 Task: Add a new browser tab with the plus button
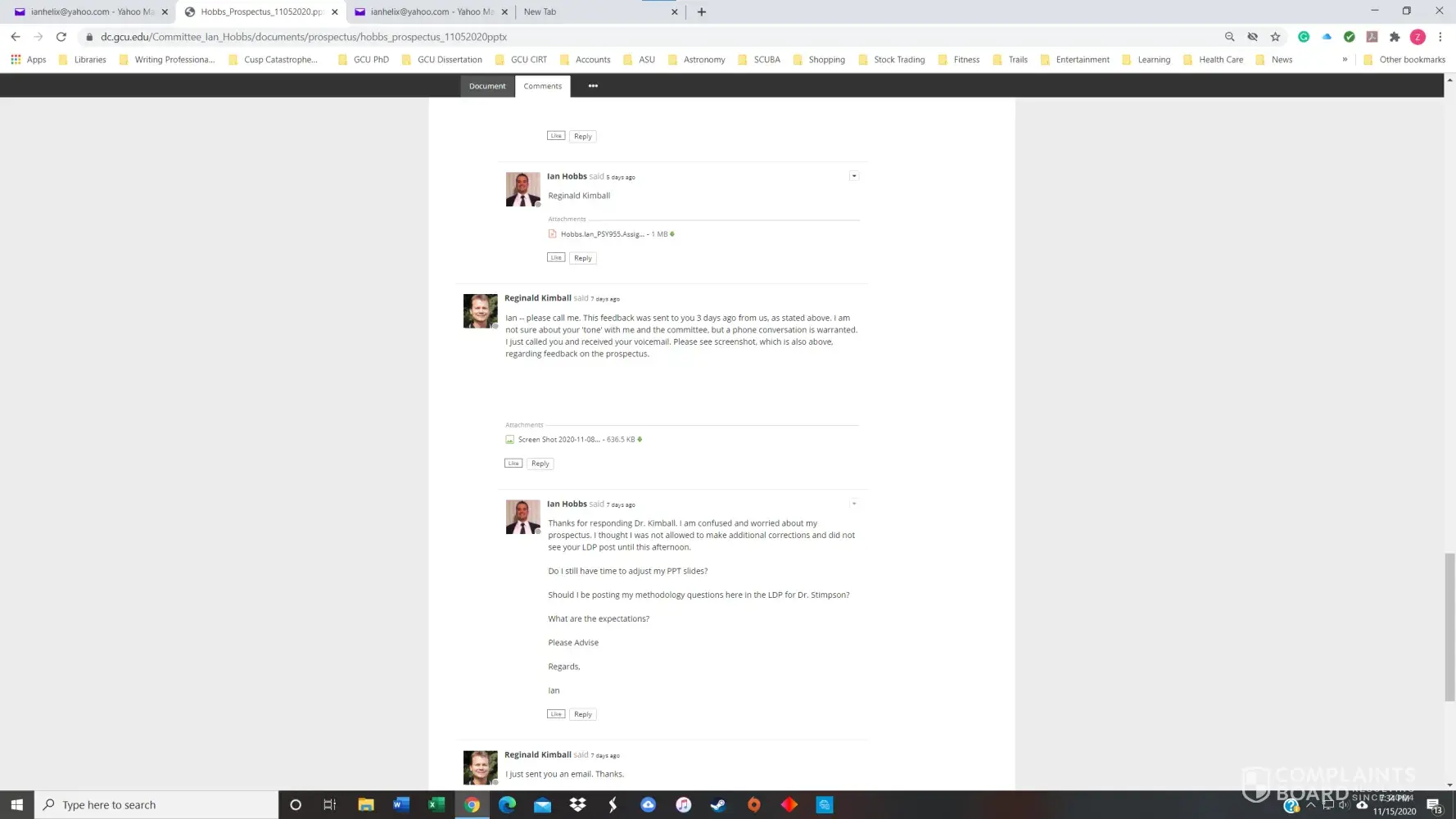point(702,11)
